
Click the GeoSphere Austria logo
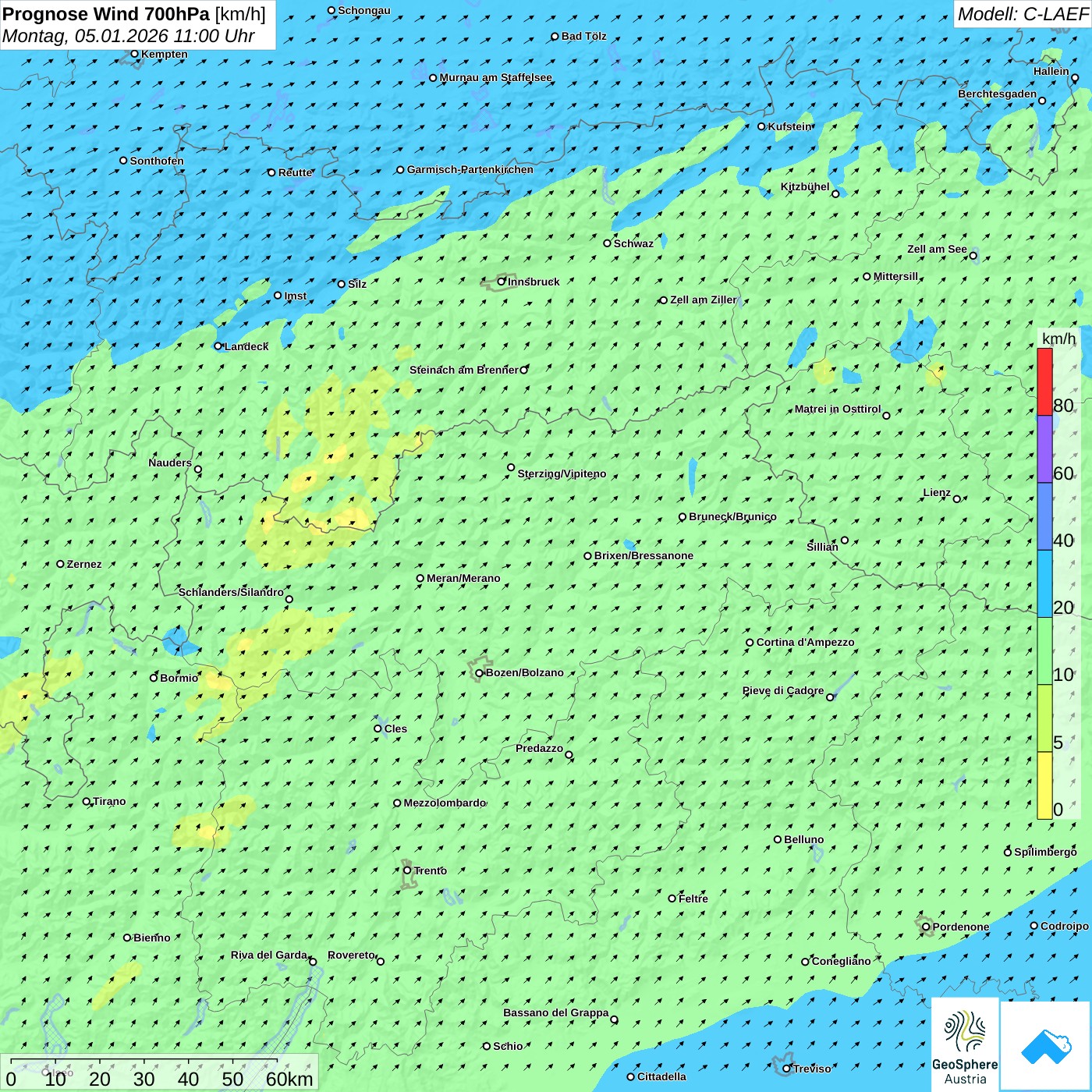965,1045
